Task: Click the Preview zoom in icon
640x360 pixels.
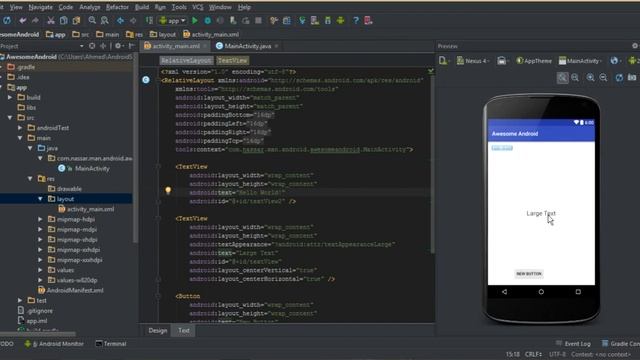Action: click(x=591, y=78)
